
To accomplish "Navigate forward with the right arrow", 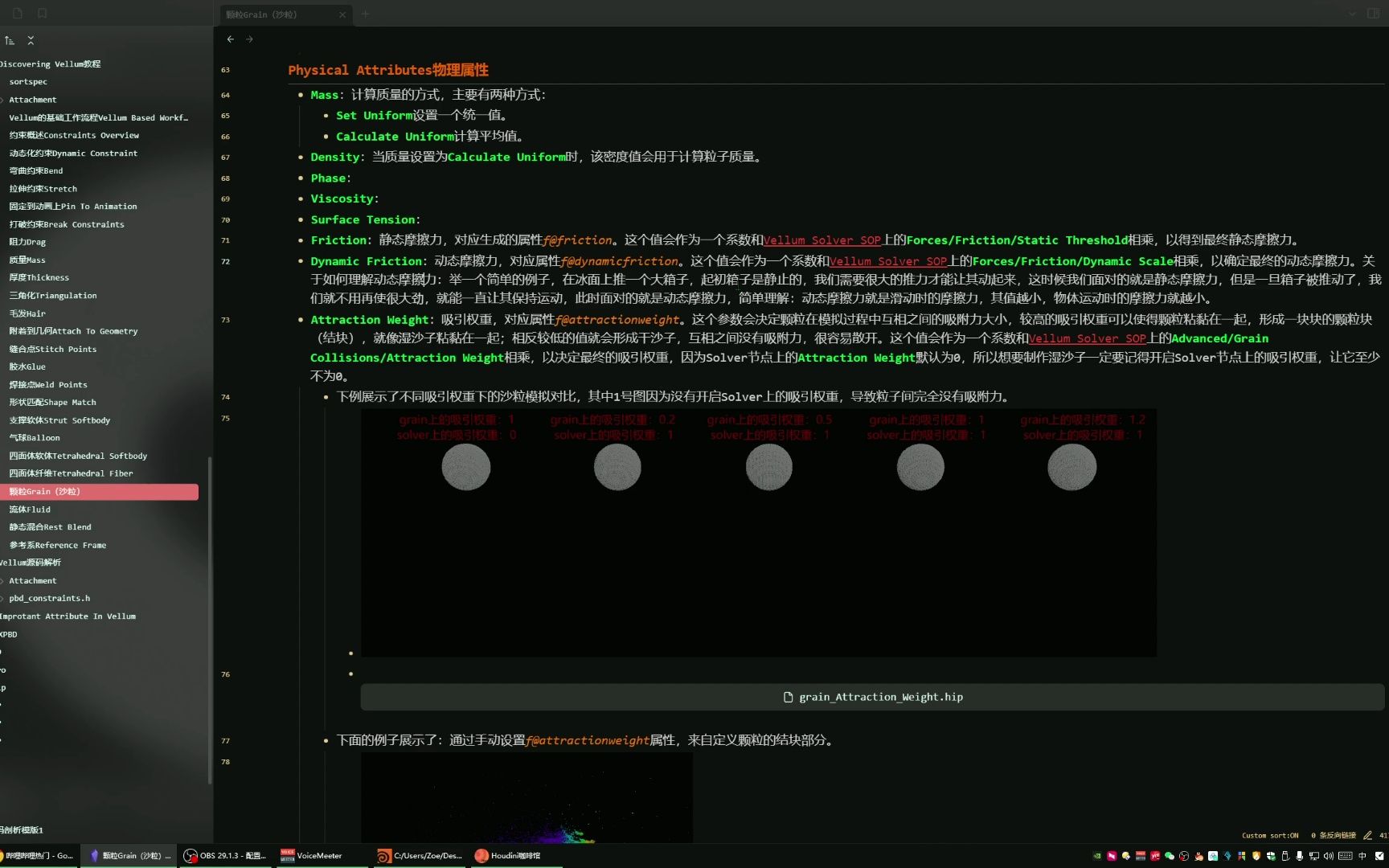I will click(x=249, y=39).
